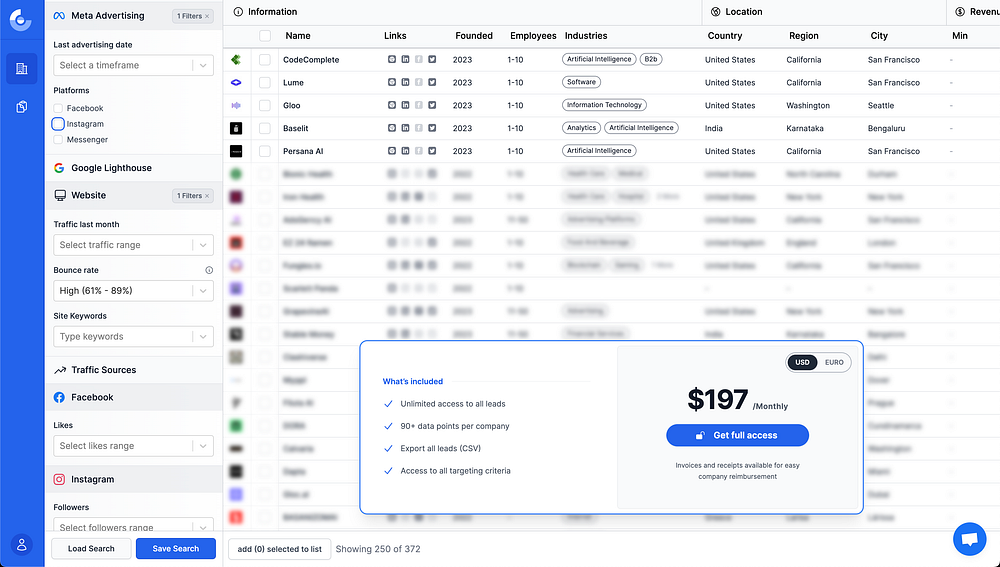Click the Get full access button
The width and height of the screenshot is (1000, 567).
pos(737,435)
